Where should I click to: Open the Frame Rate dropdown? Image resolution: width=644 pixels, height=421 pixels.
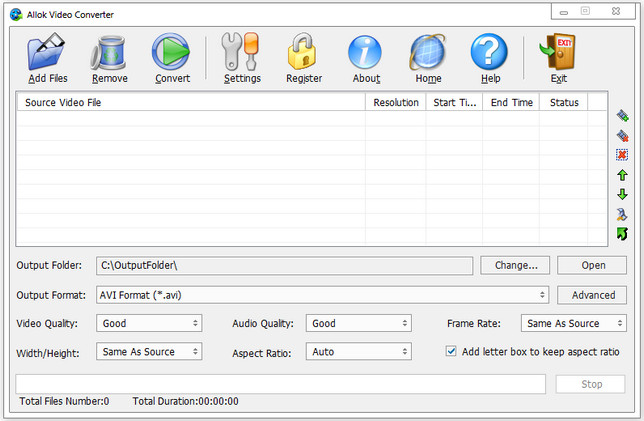574,323
